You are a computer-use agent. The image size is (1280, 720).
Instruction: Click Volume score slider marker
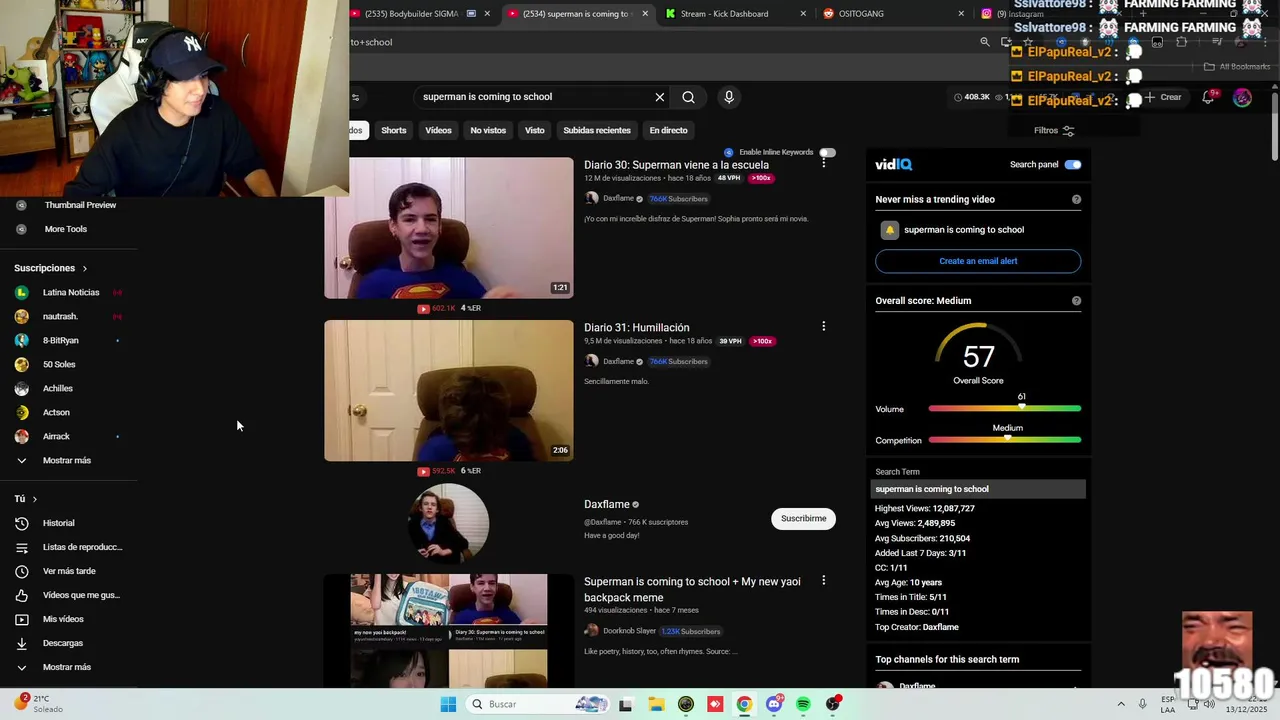(1021, 408)
